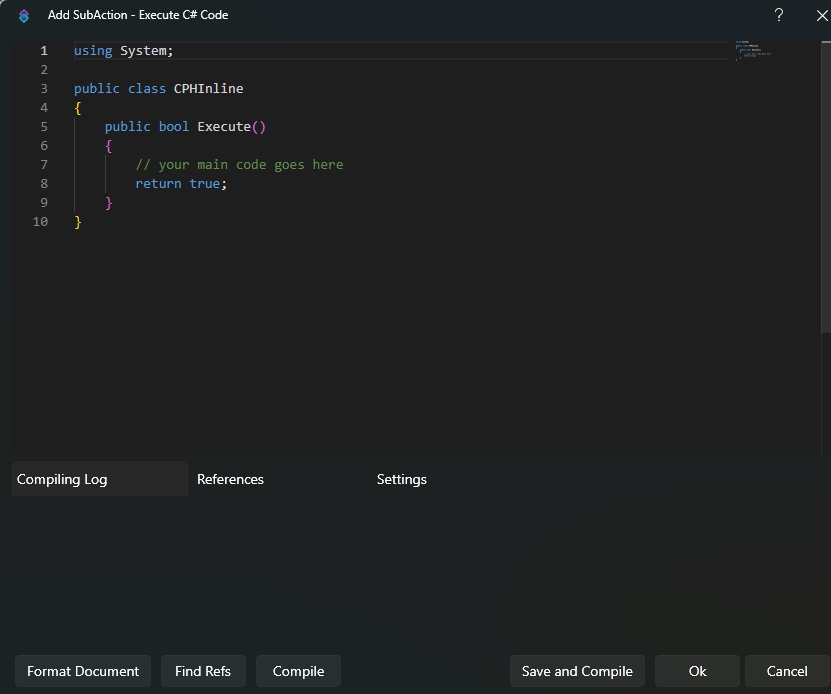Cancel the sub-action dialog
831x694 pixels.
[x=787, y=671]
